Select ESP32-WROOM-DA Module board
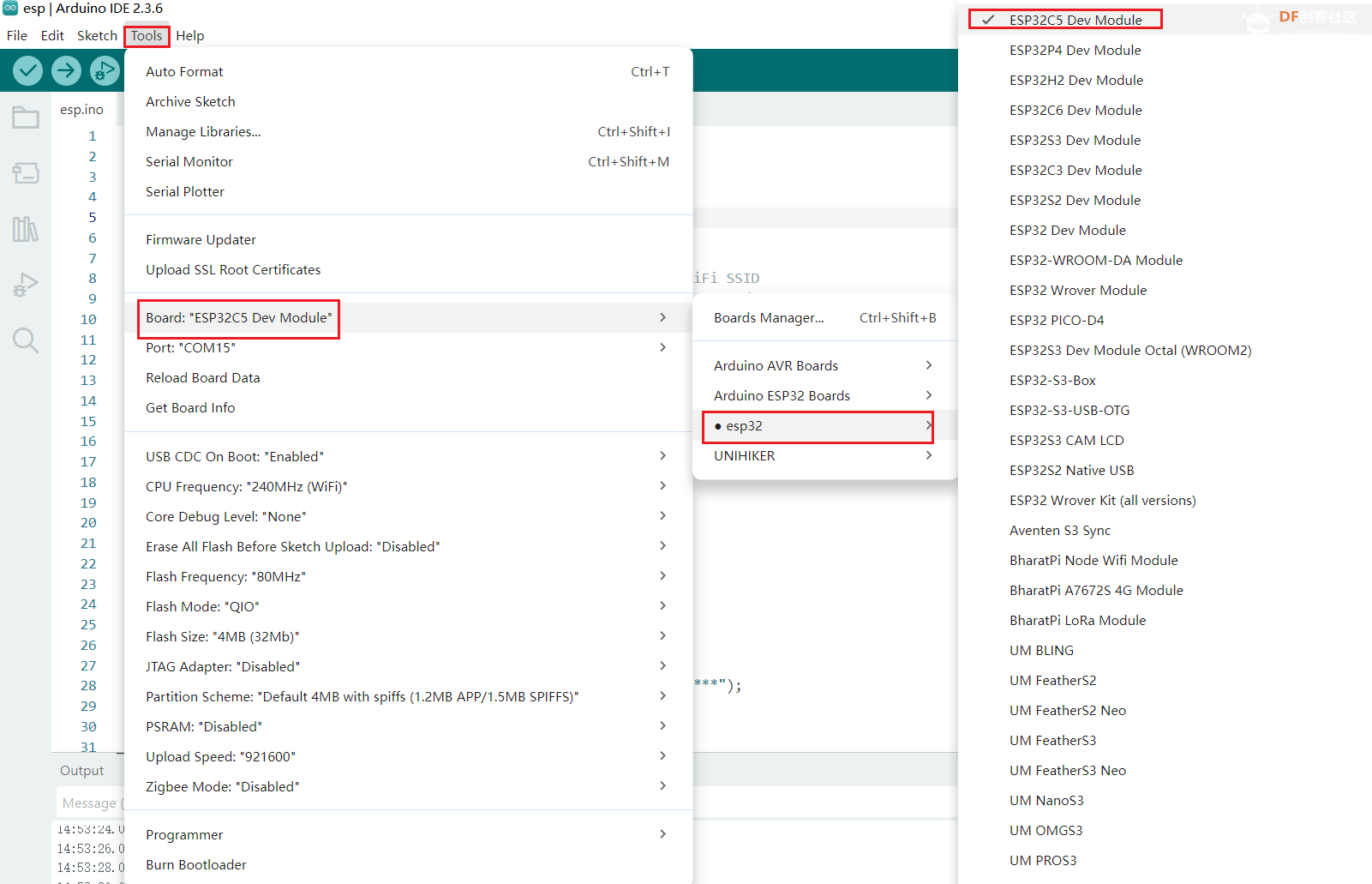Viewport: 1372px width, 884px height. [x=1165, y=261]
